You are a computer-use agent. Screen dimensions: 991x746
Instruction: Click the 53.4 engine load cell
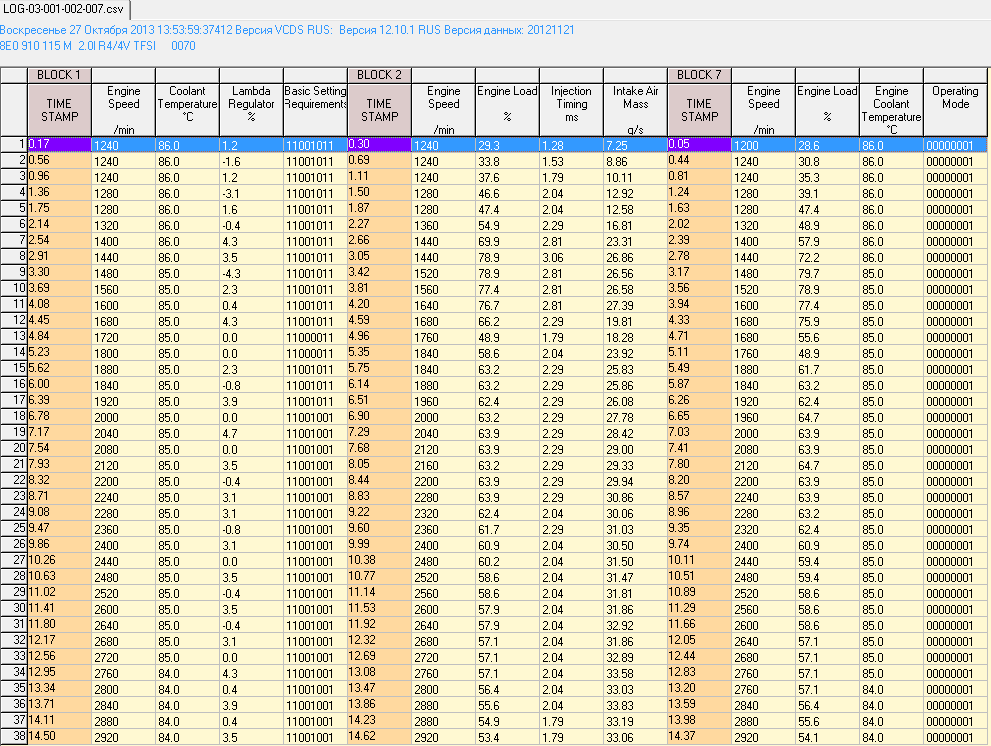click(507, 737)
